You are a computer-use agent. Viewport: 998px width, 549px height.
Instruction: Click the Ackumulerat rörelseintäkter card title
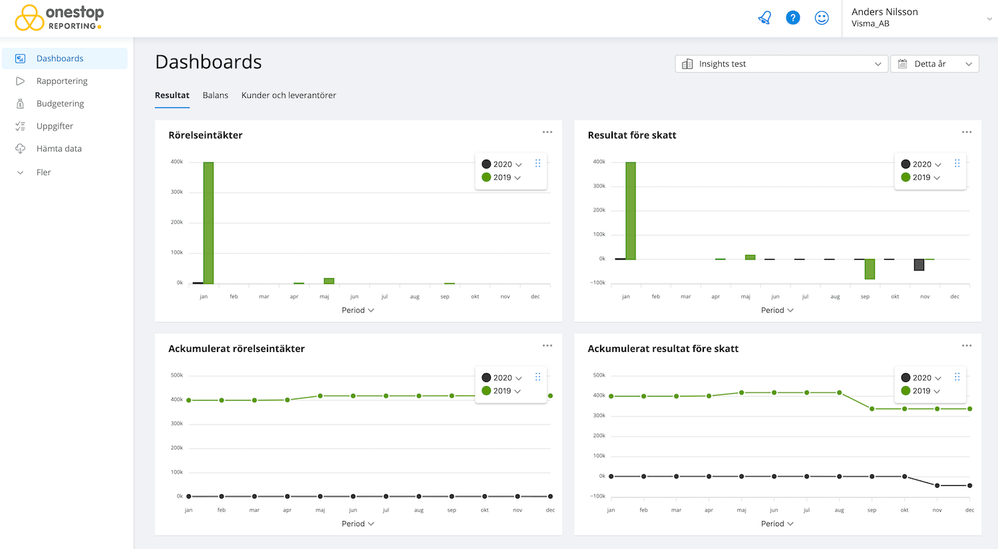click(236, 349)
